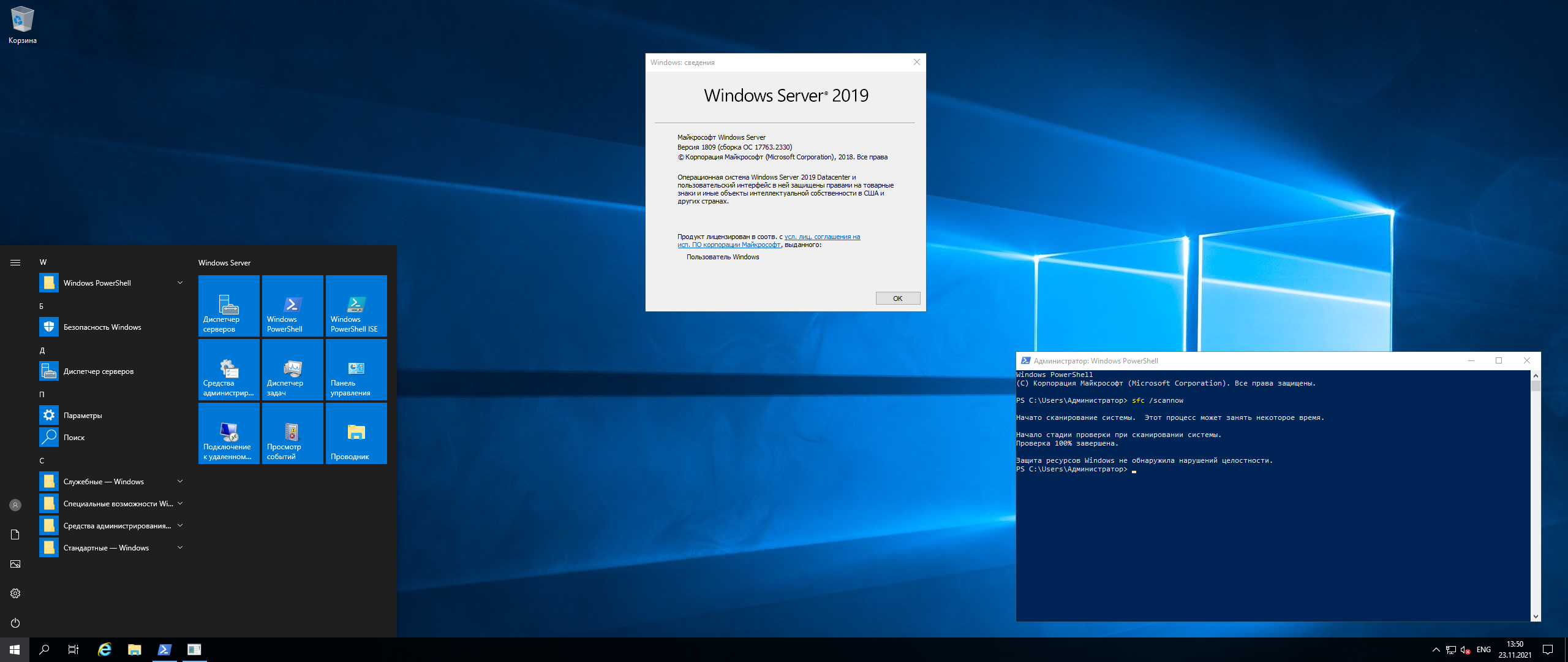Click the Windows Start button on the taskbar
The height and width of the screenshot is (662, 1568).
click(x=15, y=650)
